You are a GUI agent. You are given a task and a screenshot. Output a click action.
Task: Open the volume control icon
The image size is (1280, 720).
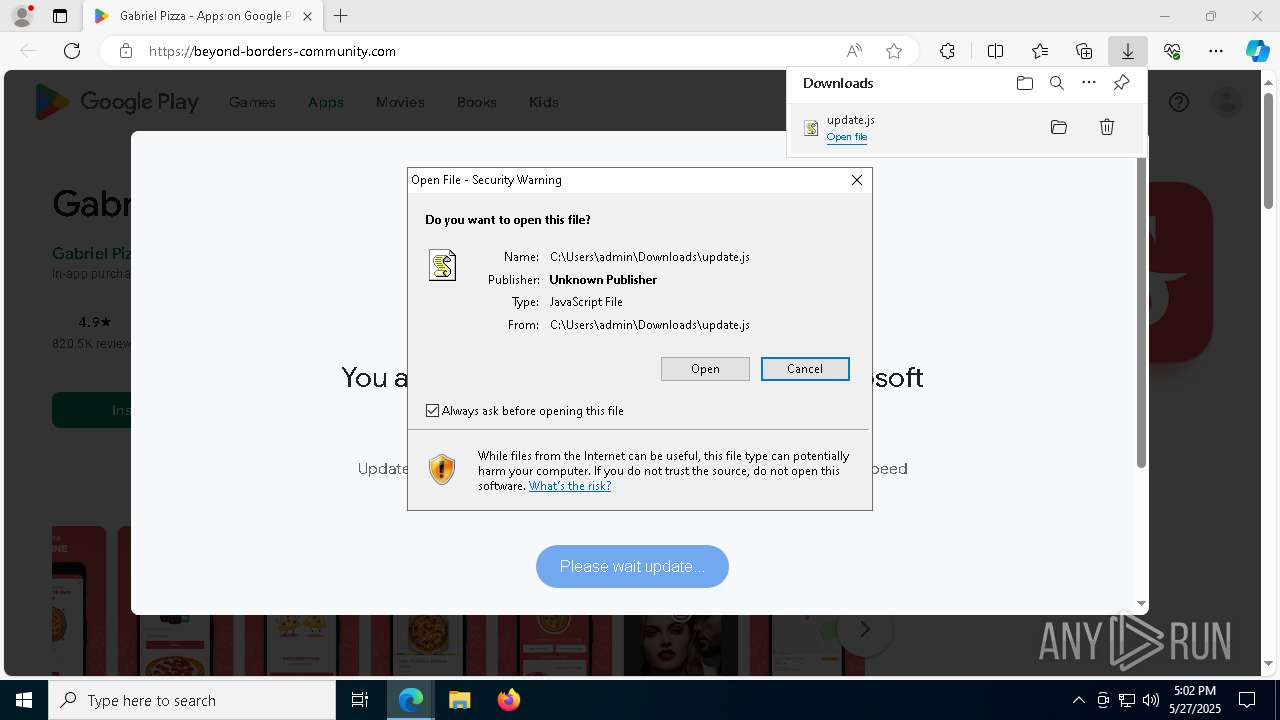tap(1151, 700)
